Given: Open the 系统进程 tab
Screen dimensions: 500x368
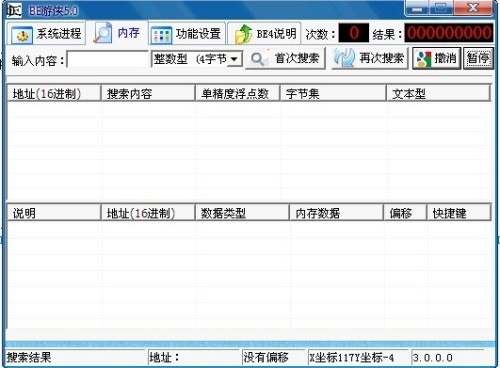Looking at the screenshot, I should 46,33.
